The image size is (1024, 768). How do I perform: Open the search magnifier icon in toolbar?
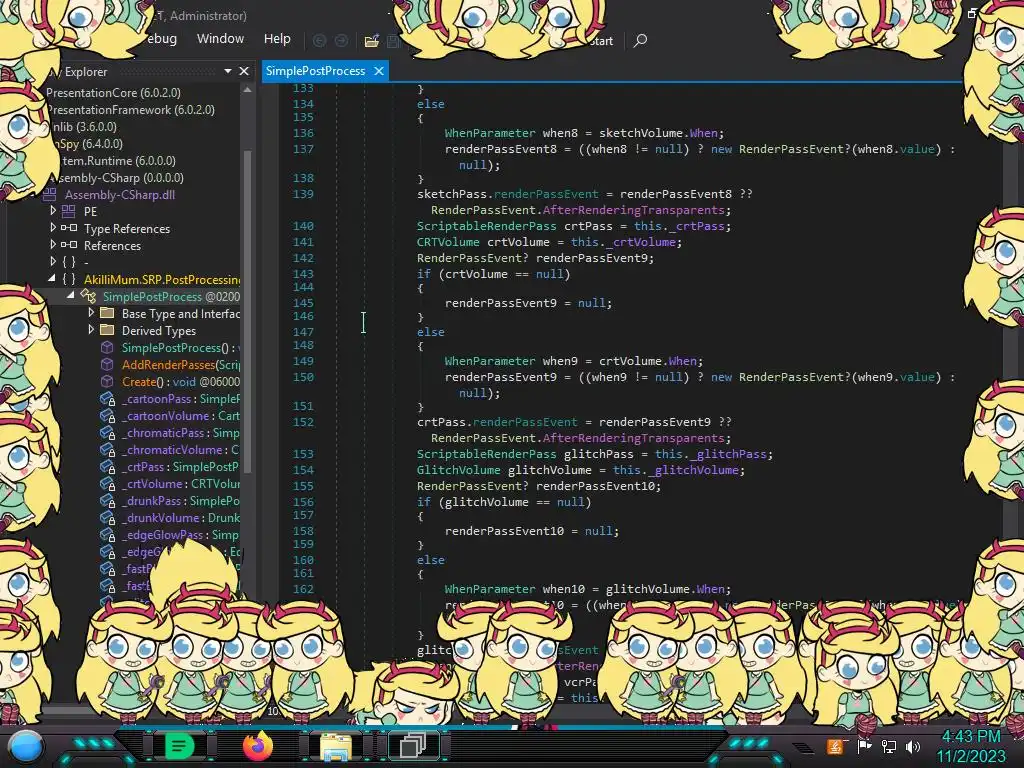click(641, 40)
